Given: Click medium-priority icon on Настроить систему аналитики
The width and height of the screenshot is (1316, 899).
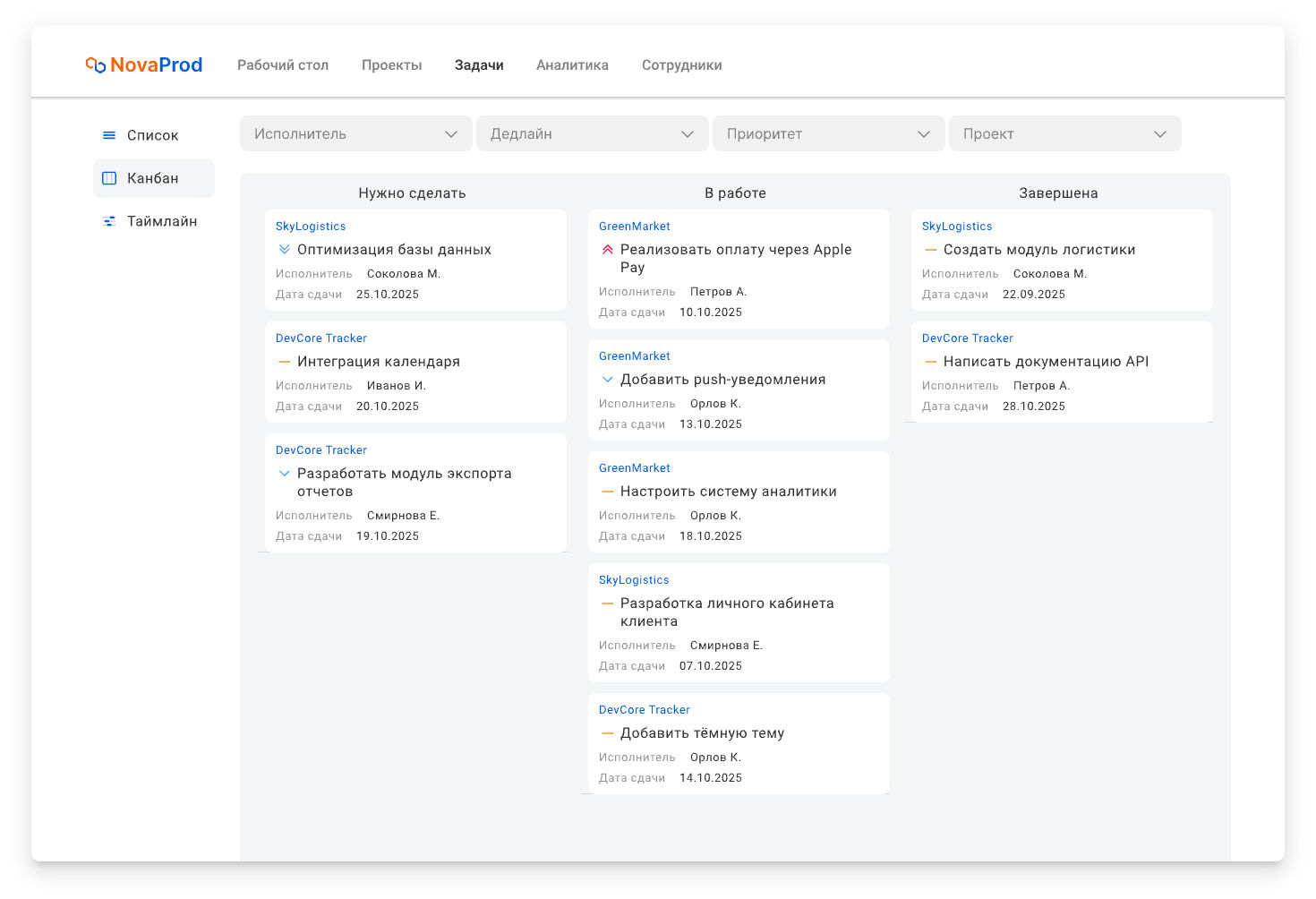Looking at the screenshot, I should tap(608, 492).
